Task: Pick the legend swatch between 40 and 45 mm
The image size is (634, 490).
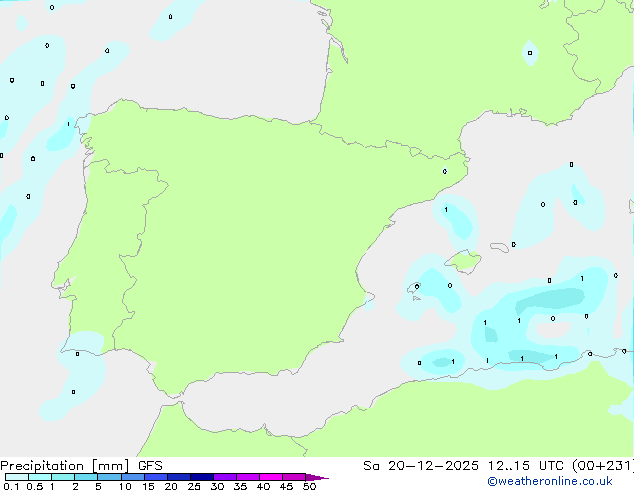Action: (271, 477)
